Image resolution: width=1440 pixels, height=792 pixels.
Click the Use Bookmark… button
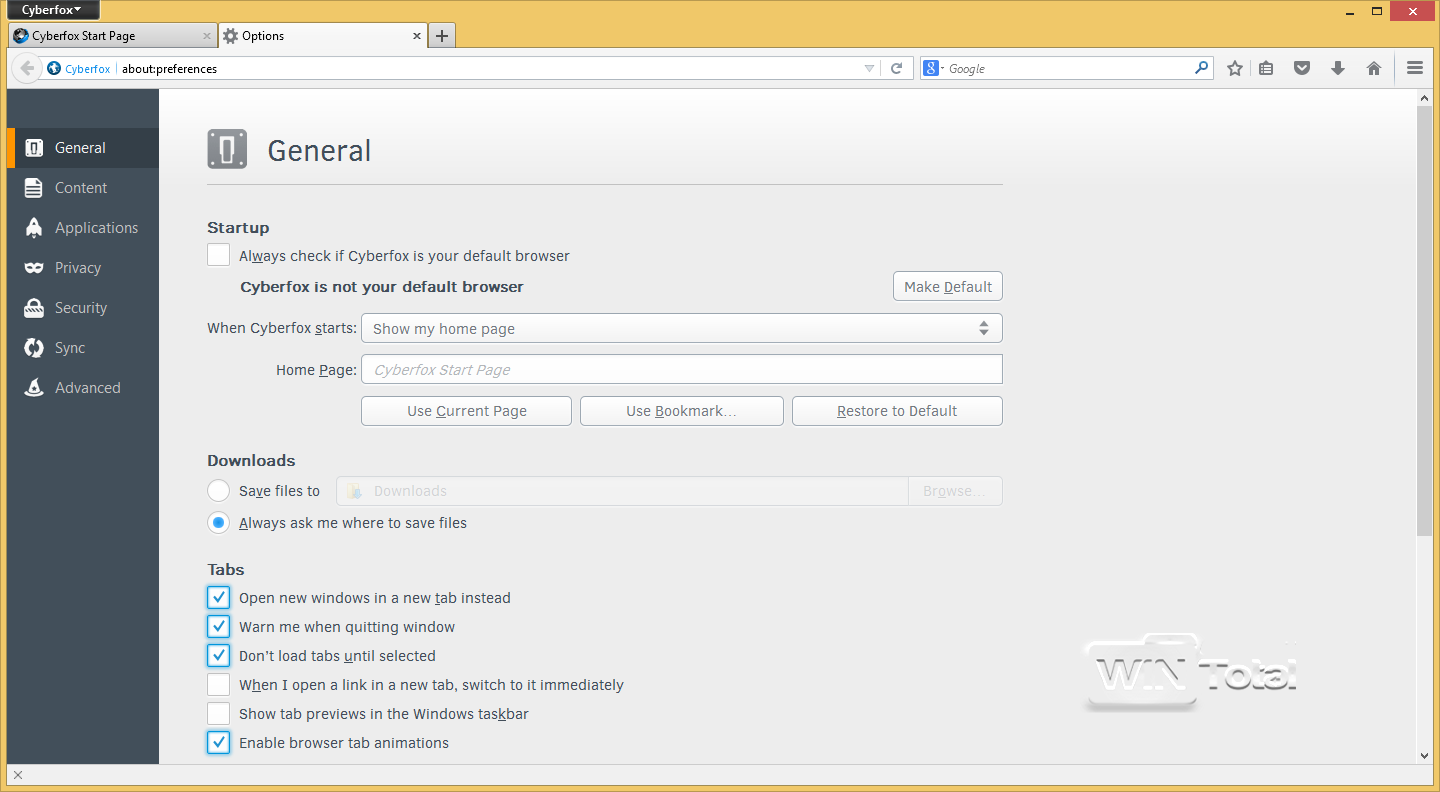[682, 411]
